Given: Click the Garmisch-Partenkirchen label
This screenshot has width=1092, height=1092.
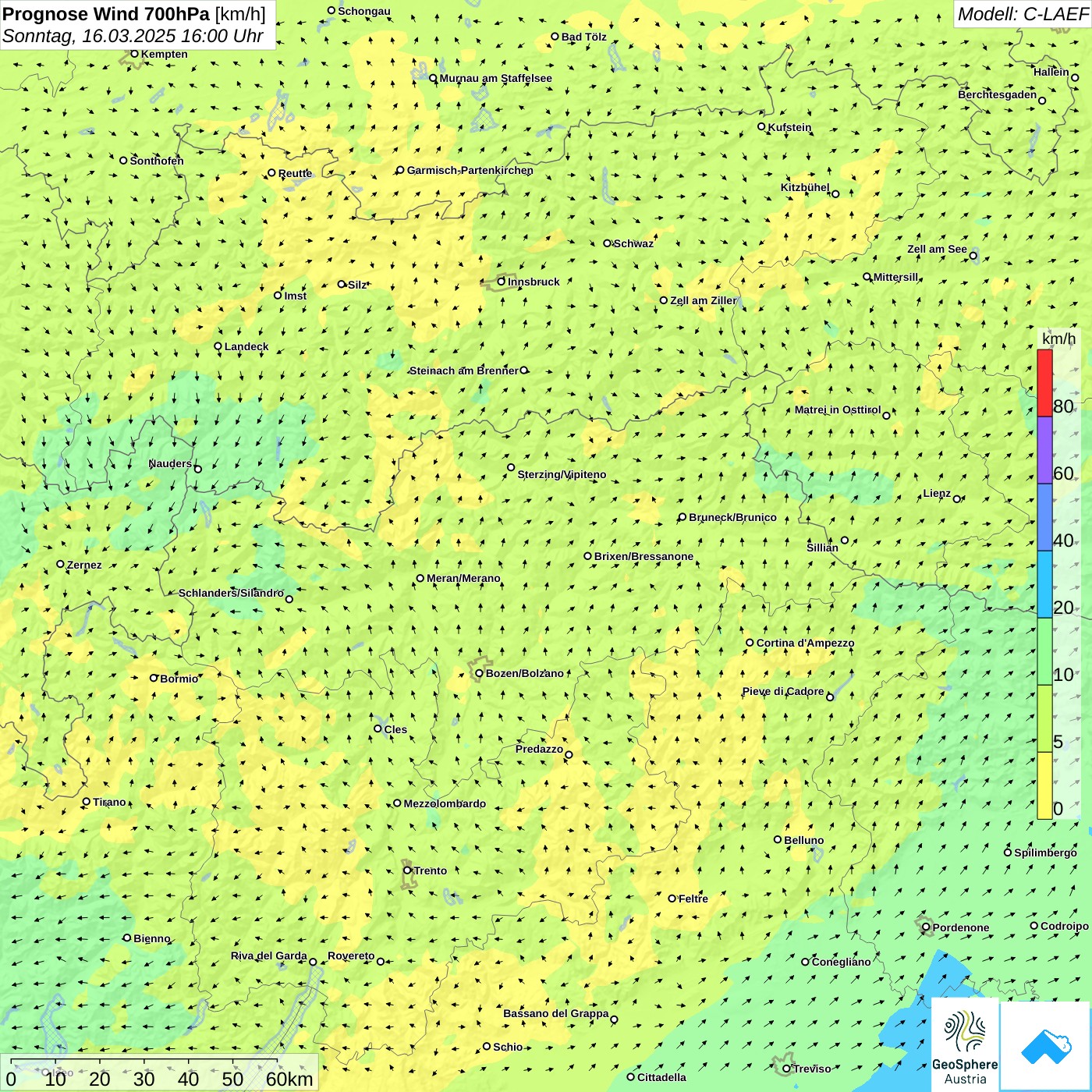Looking at the screenshot, I should click(470, 170).
